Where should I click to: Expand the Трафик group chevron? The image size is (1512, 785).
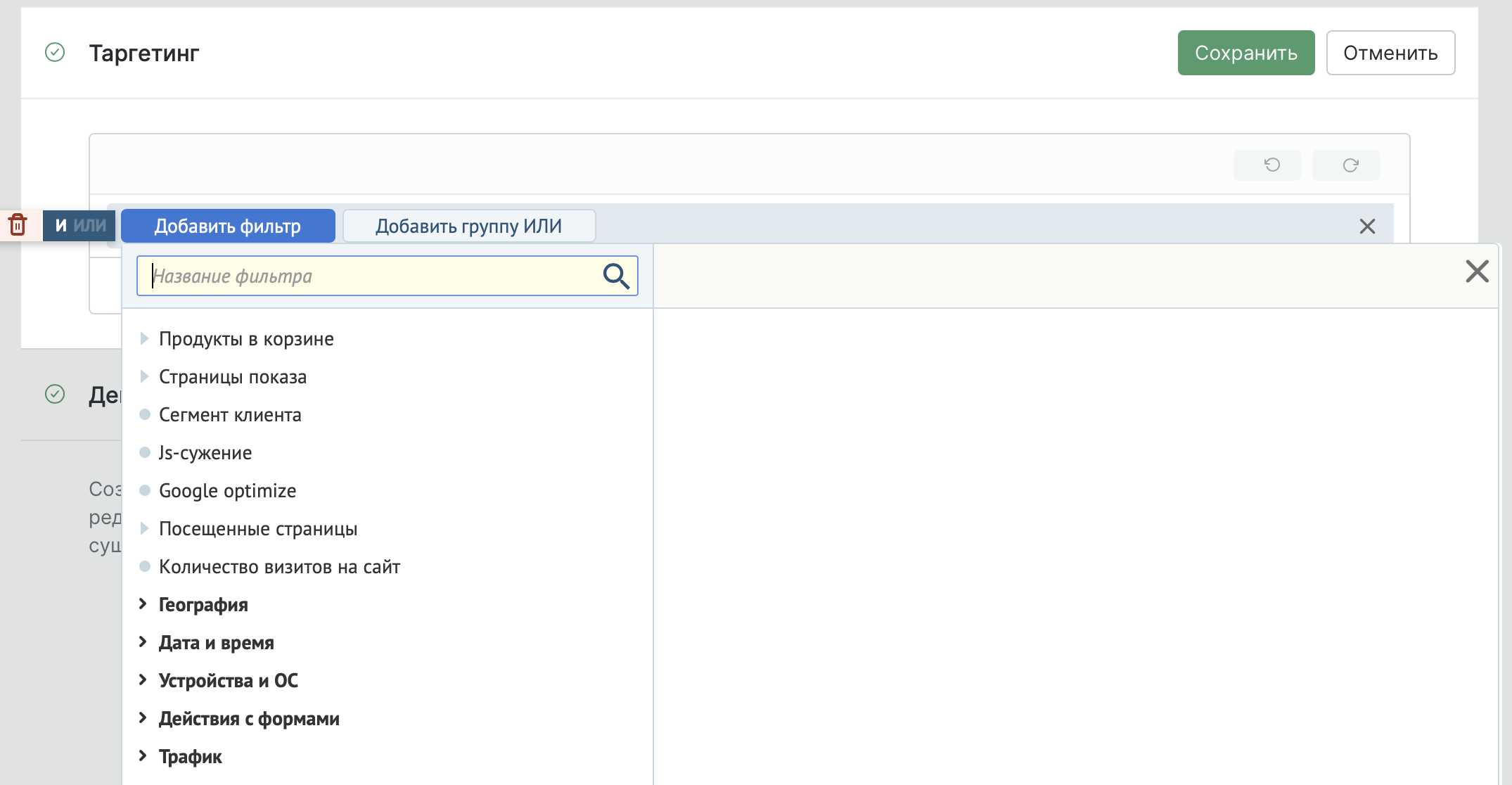click(143, 755)
